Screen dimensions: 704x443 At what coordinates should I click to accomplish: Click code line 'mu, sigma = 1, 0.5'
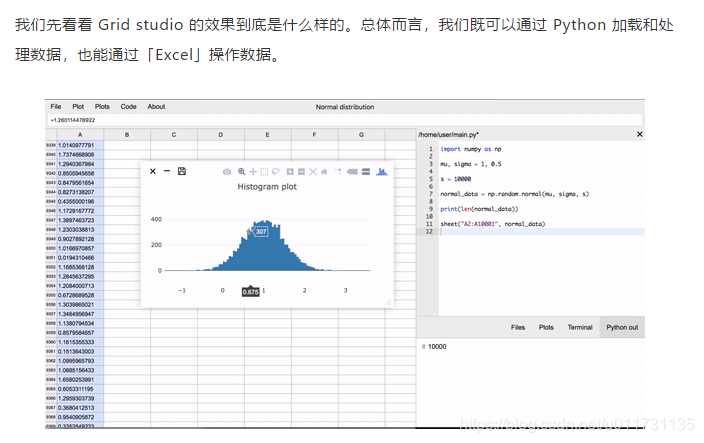pyautogui.click(x=471, y=164)
